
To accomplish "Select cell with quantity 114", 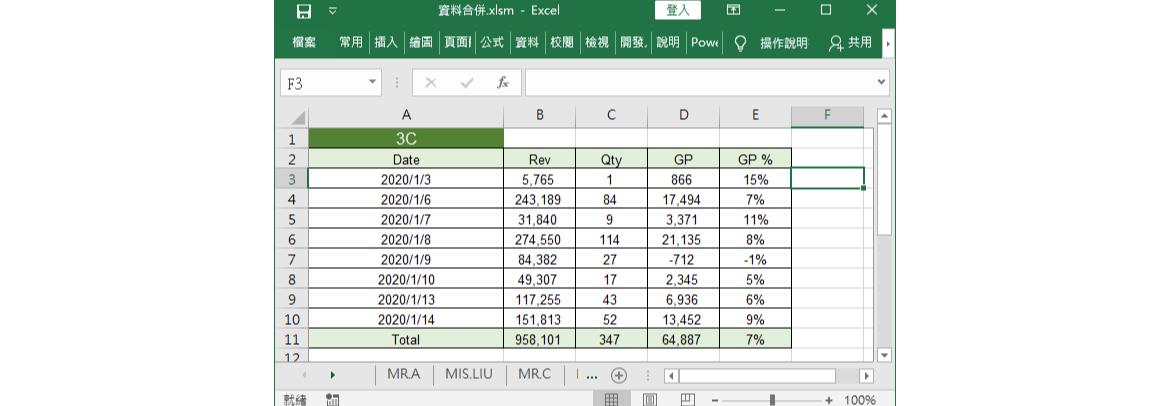I will pos(611,240).
